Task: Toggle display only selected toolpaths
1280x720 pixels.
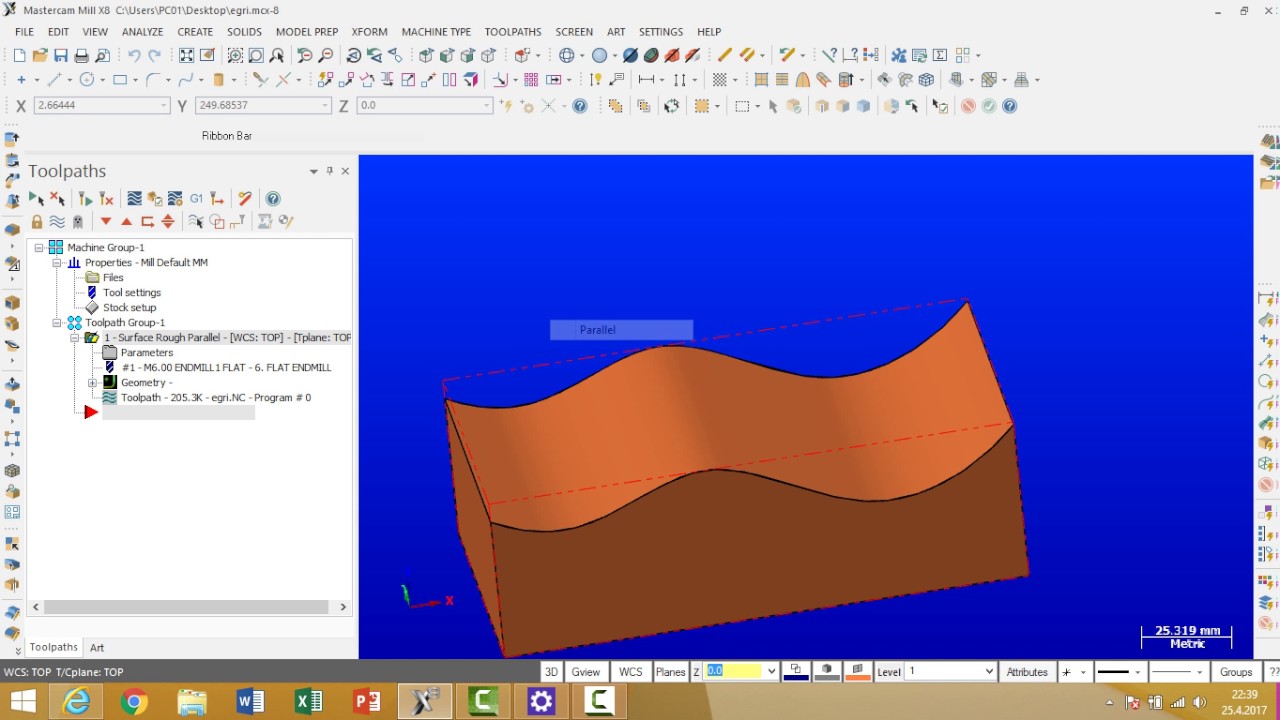Action: click(196, 221)
